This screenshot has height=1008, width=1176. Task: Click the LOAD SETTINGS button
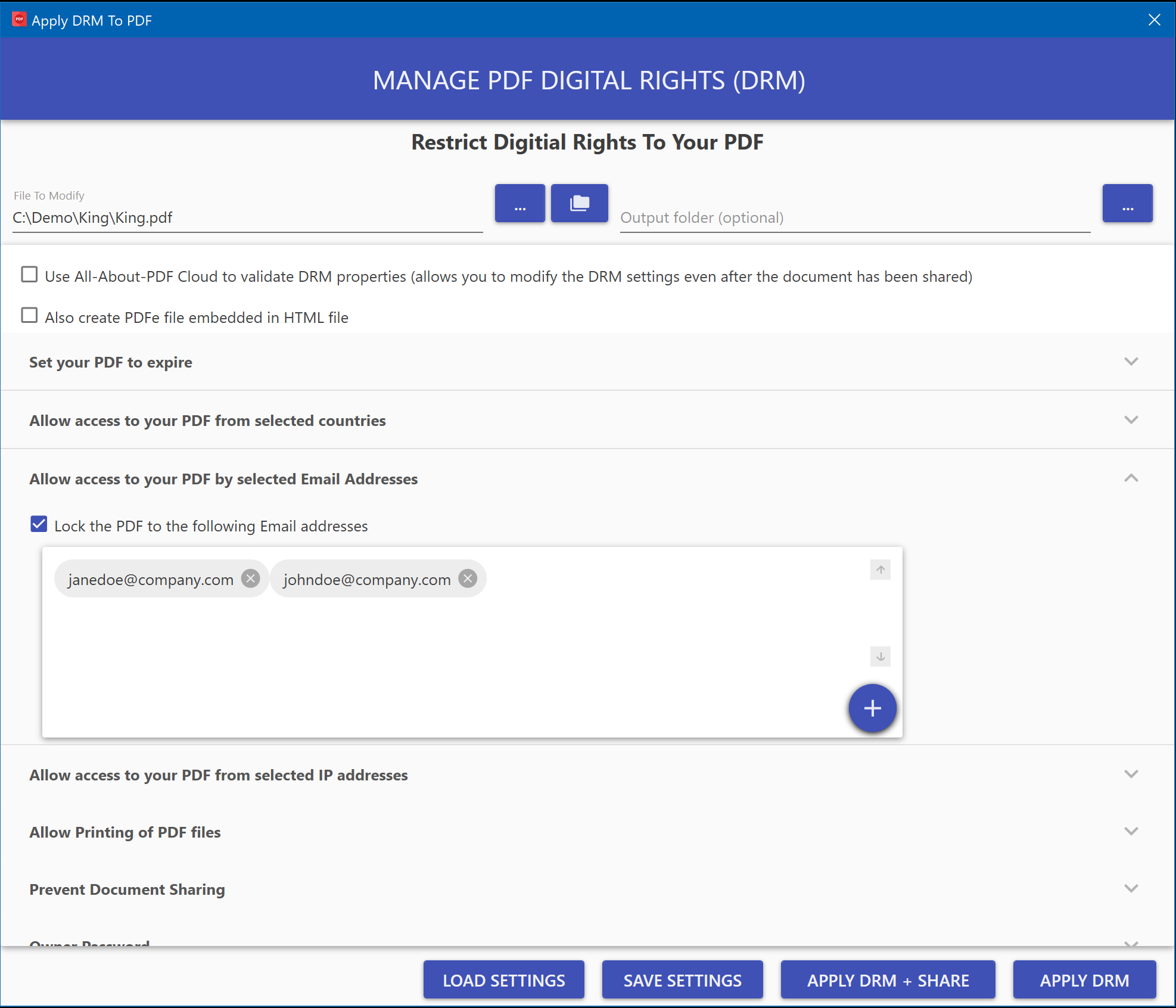503,980
